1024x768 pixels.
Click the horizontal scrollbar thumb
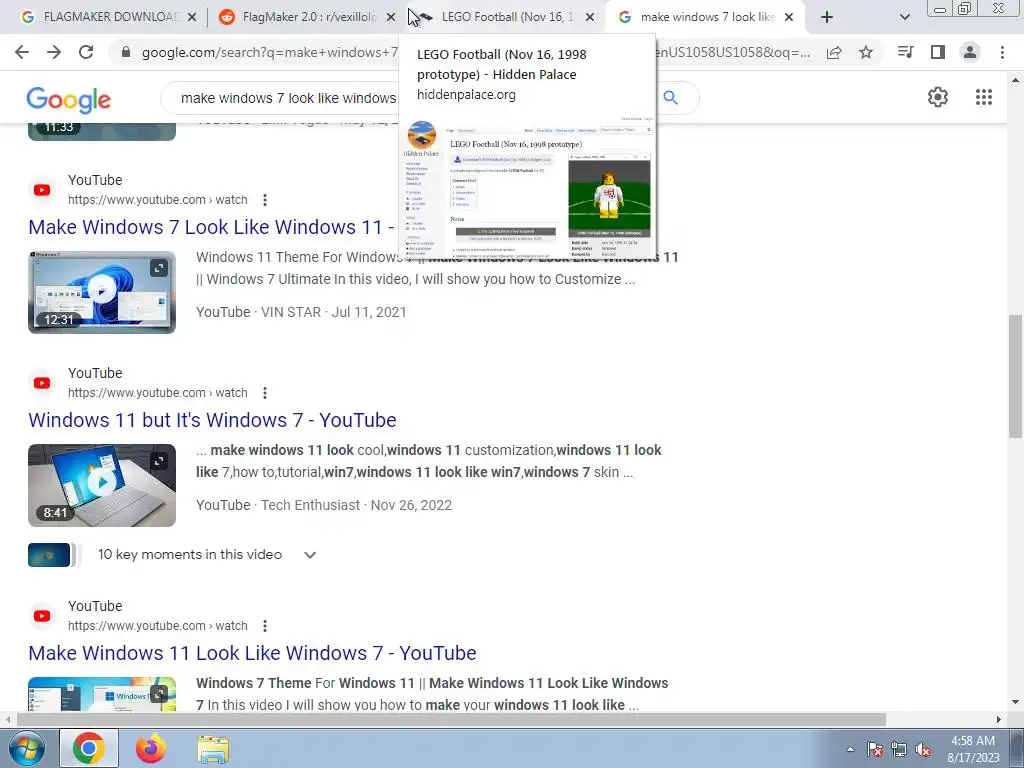[451, 719]
